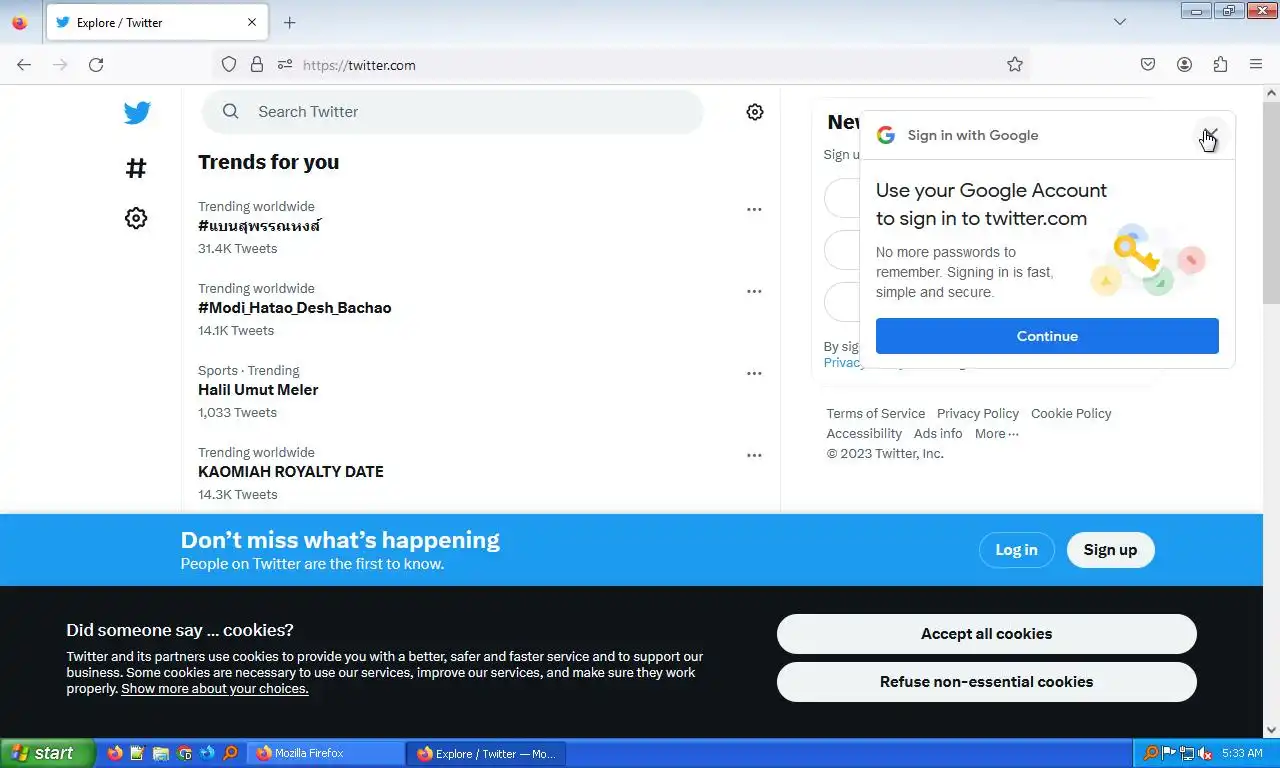Open the Windows start menu
This screenshot has height=768, width=1280.
(x=47, y=753)
